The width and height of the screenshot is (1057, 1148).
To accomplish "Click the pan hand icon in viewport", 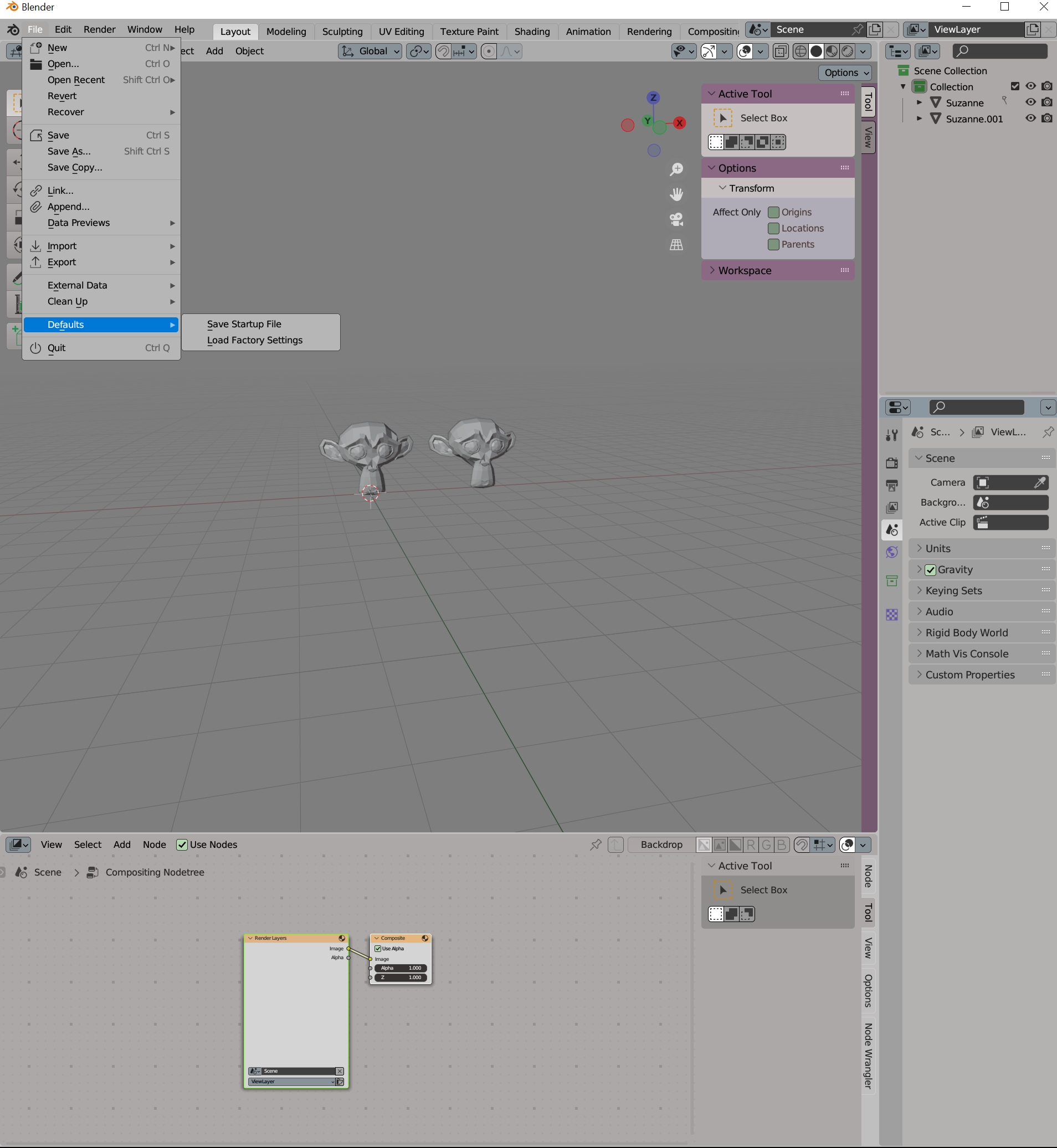I will pyautogui.click(x=676, y=194).
